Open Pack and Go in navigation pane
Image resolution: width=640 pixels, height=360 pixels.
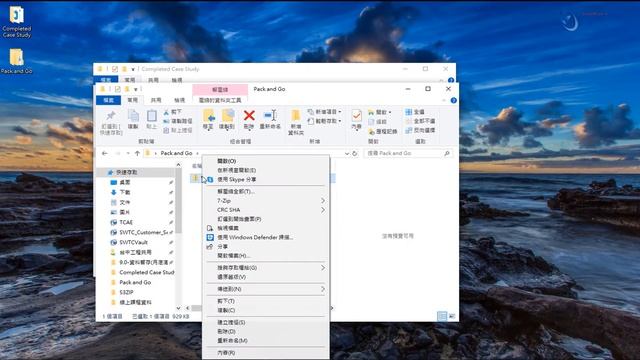coord(135,282)
